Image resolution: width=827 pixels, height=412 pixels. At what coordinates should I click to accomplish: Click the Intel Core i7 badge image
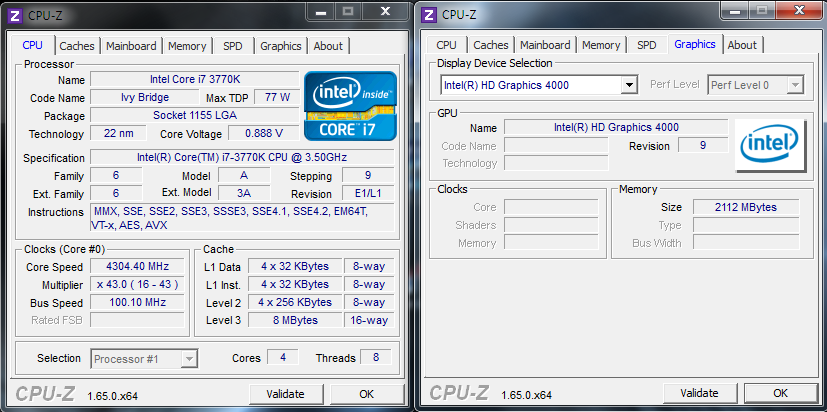350,106
